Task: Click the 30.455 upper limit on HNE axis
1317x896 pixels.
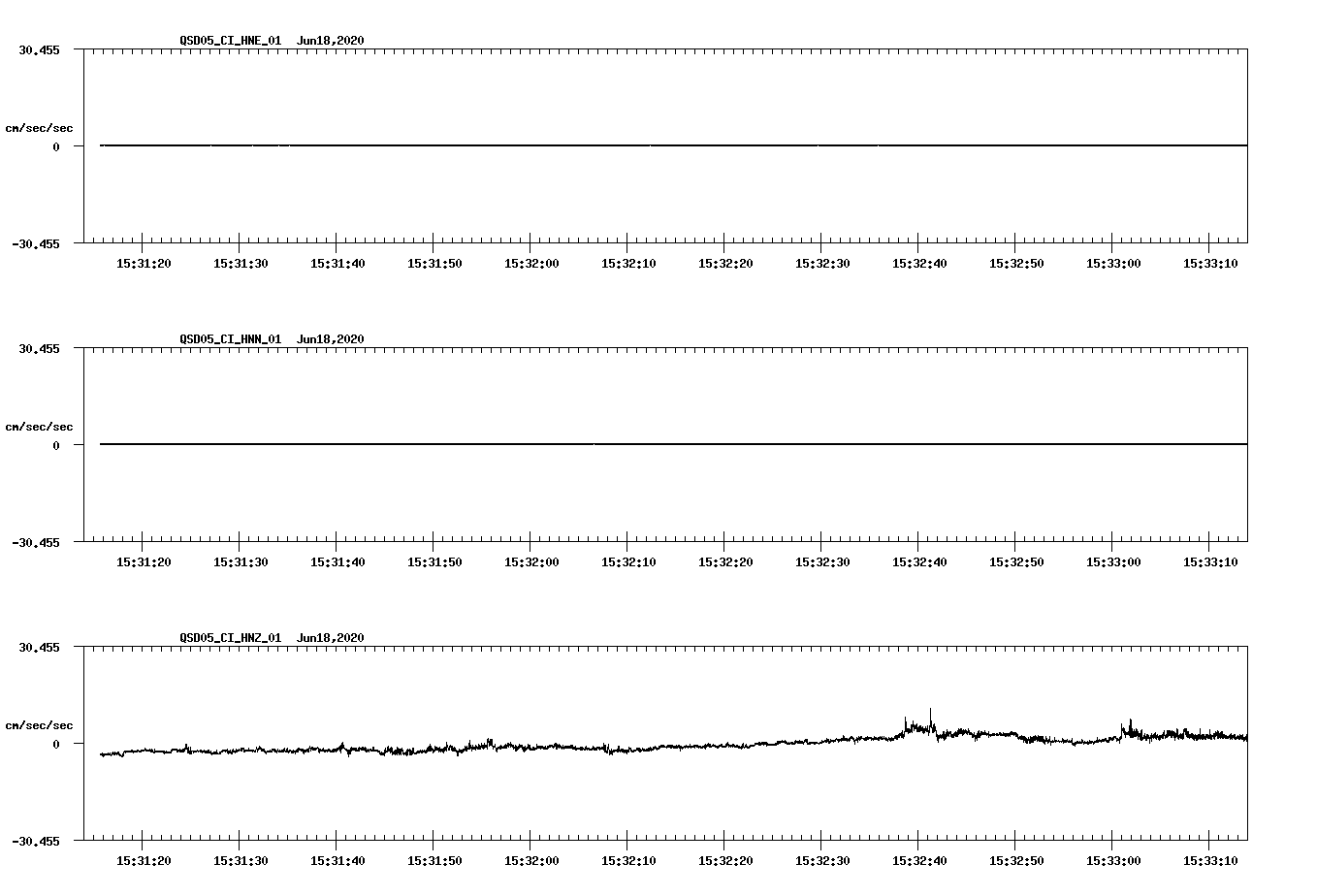Action: point(39,49)
